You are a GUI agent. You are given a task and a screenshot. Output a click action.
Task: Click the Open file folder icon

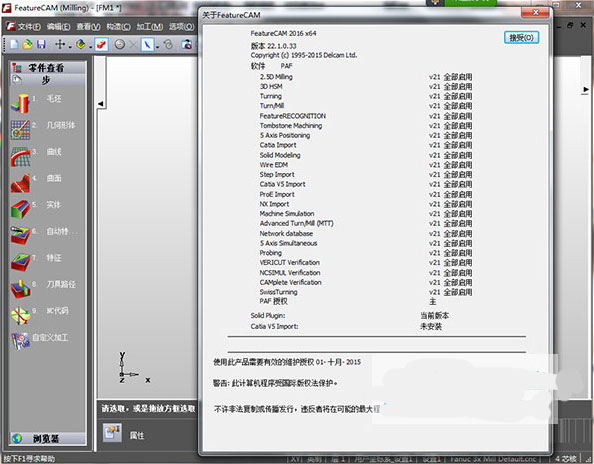click(x=27, y=44)
